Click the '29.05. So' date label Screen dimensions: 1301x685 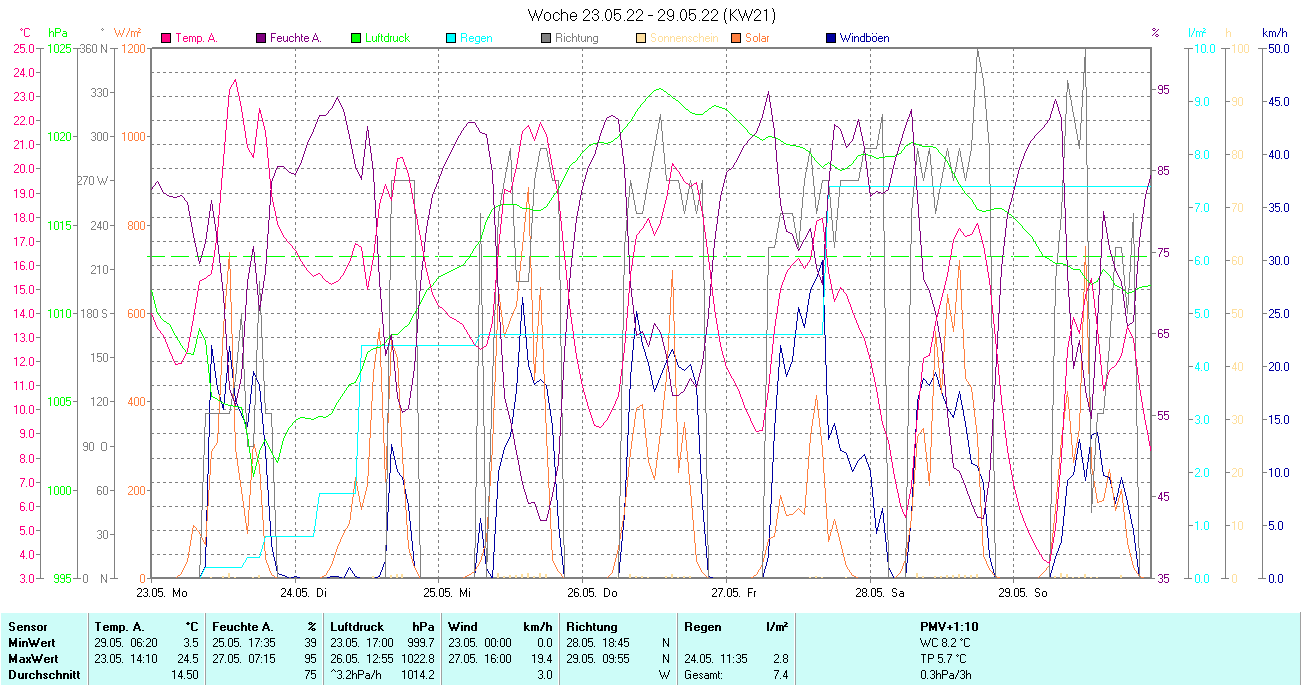point(1022,592)
